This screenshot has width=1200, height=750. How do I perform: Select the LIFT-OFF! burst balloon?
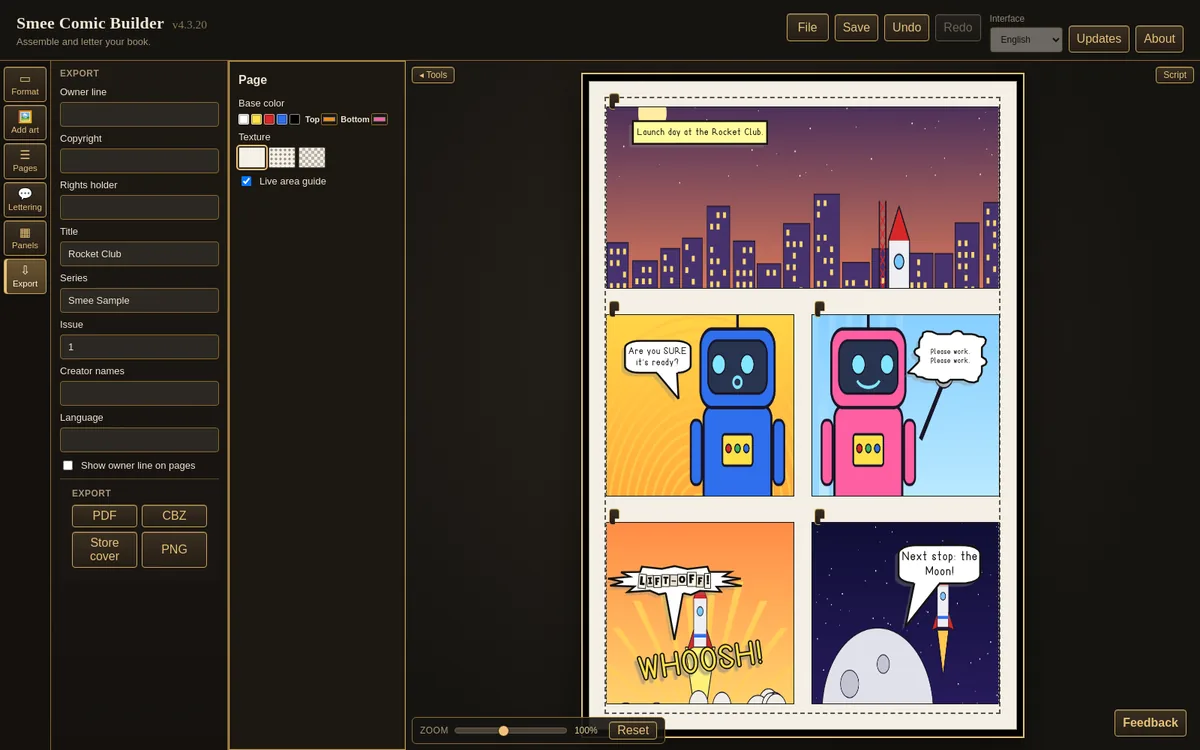pyautogui.click(x=674, y=580)
